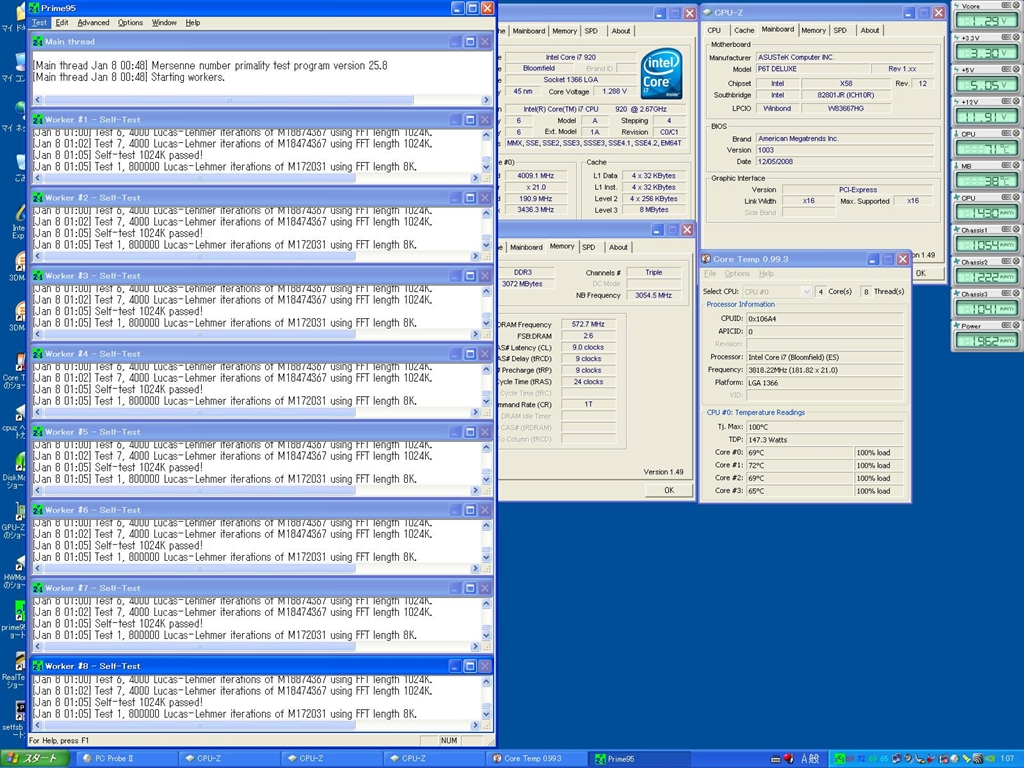This screenshot has width=1024, height=768.
Task: Click the Worker #1 window icon
Action: (x=38, y=120)
